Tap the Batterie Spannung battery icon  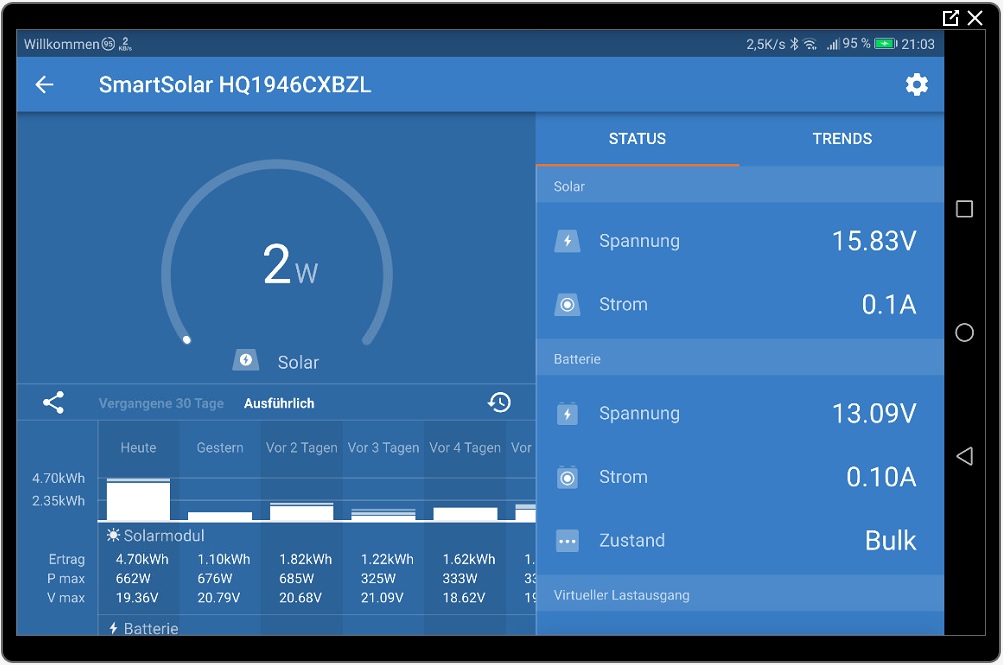pos(567,414)
